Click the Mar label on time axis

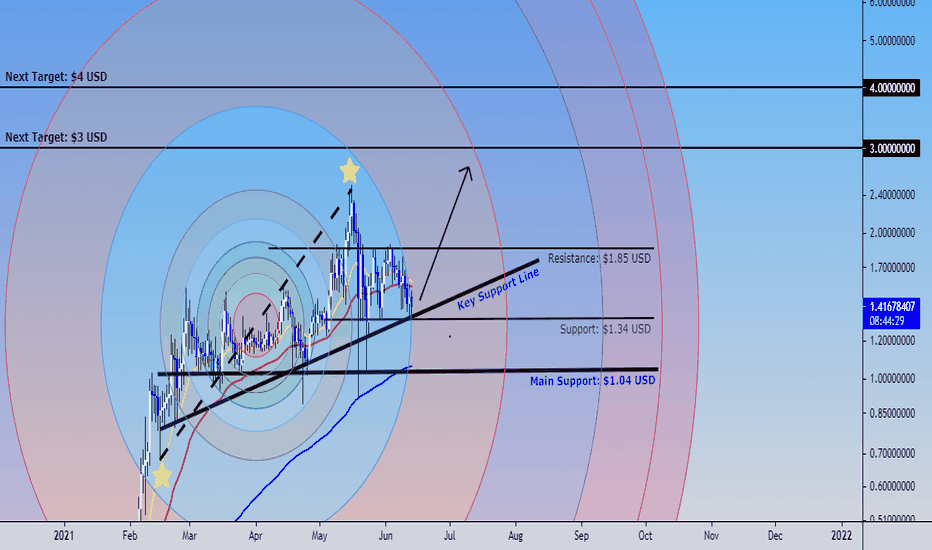(x=189, y=536)
